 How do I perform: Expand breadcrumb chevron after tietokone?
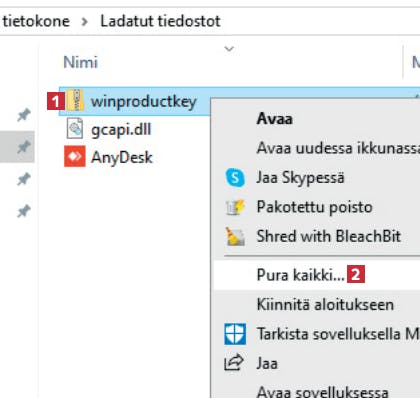tap(85, 22)
